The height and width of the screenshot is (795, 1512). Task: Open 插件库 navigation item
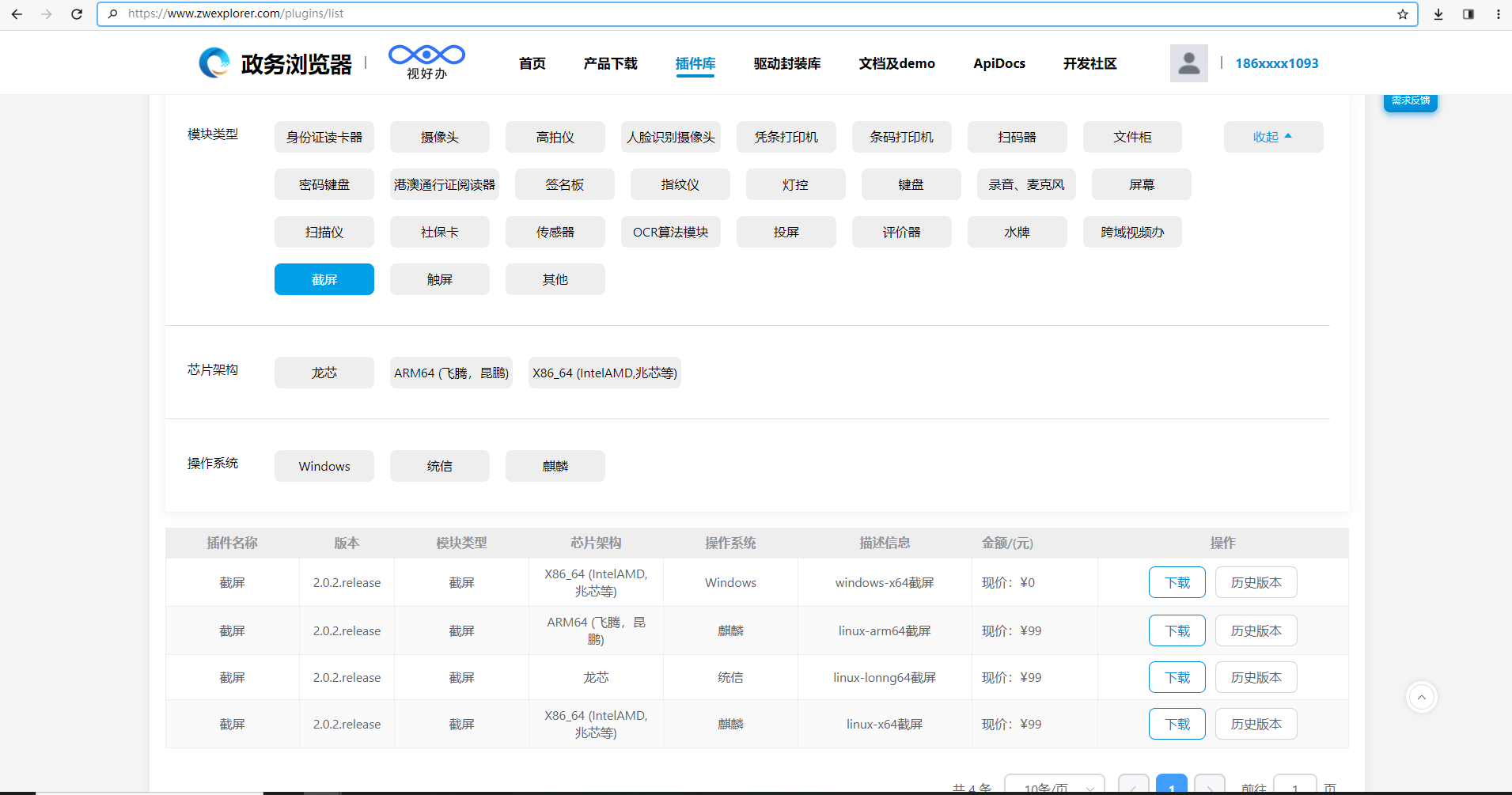pyautogui.click(x=695, y=63)
